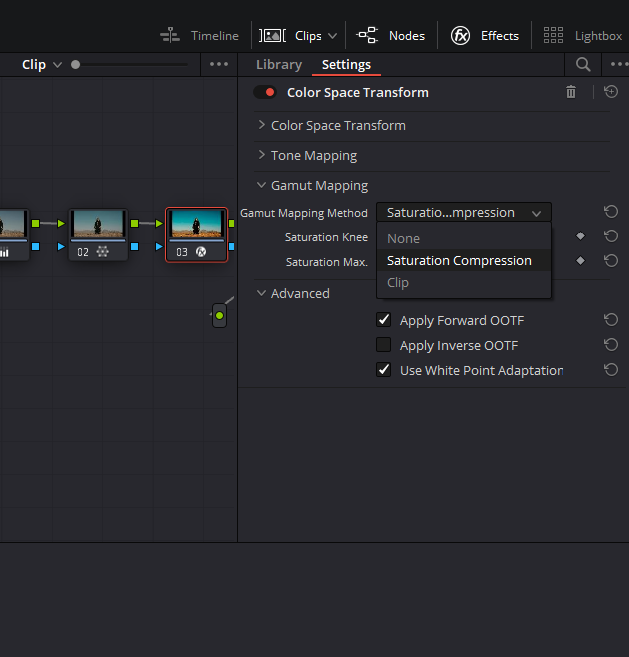The image size is (629, 657).
Task: Choose None in gamut method list
Action: (x=464, y=238)
